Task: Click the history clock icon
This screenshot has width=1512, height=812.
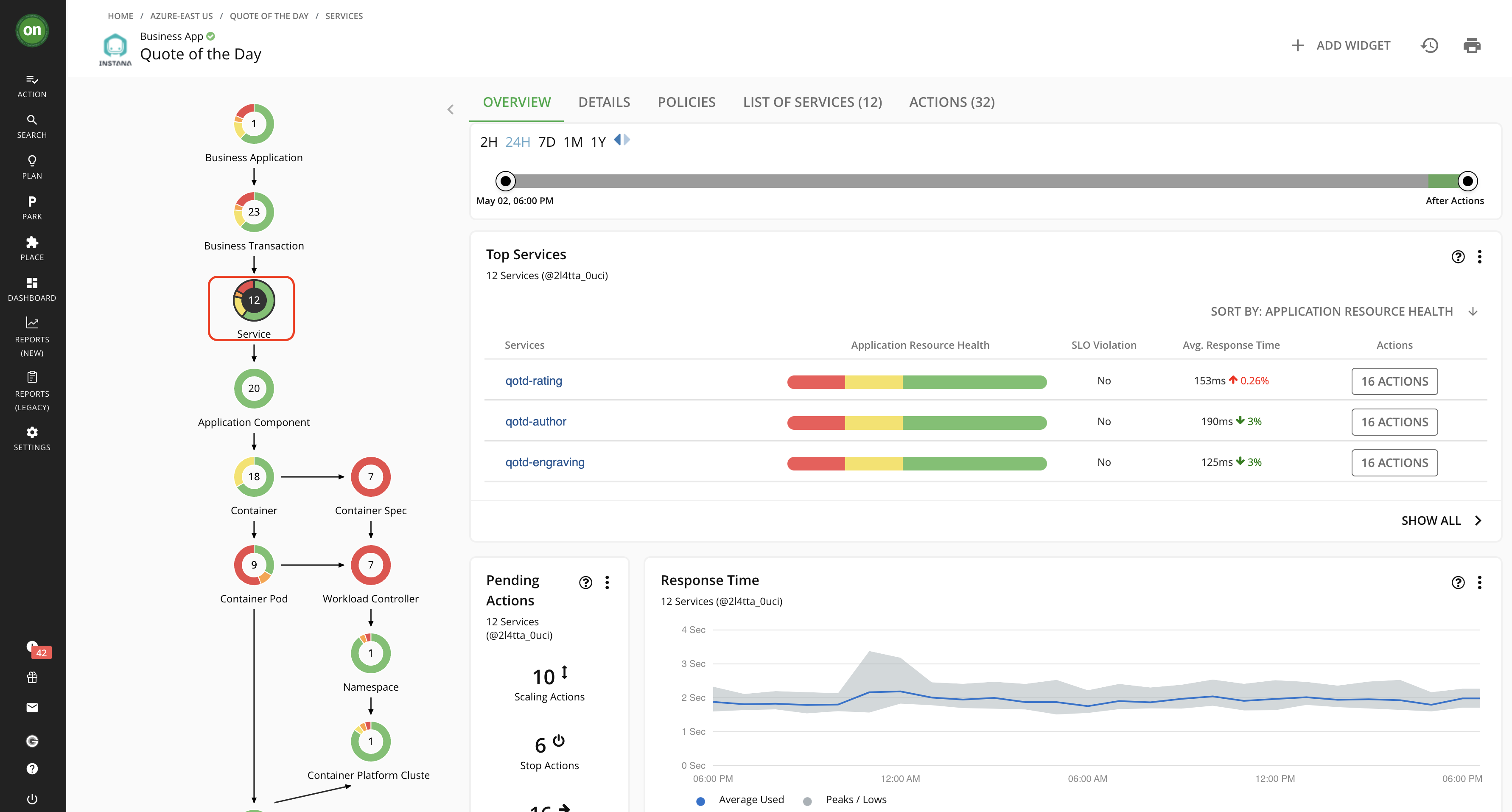Action: tap(1429, 45)
